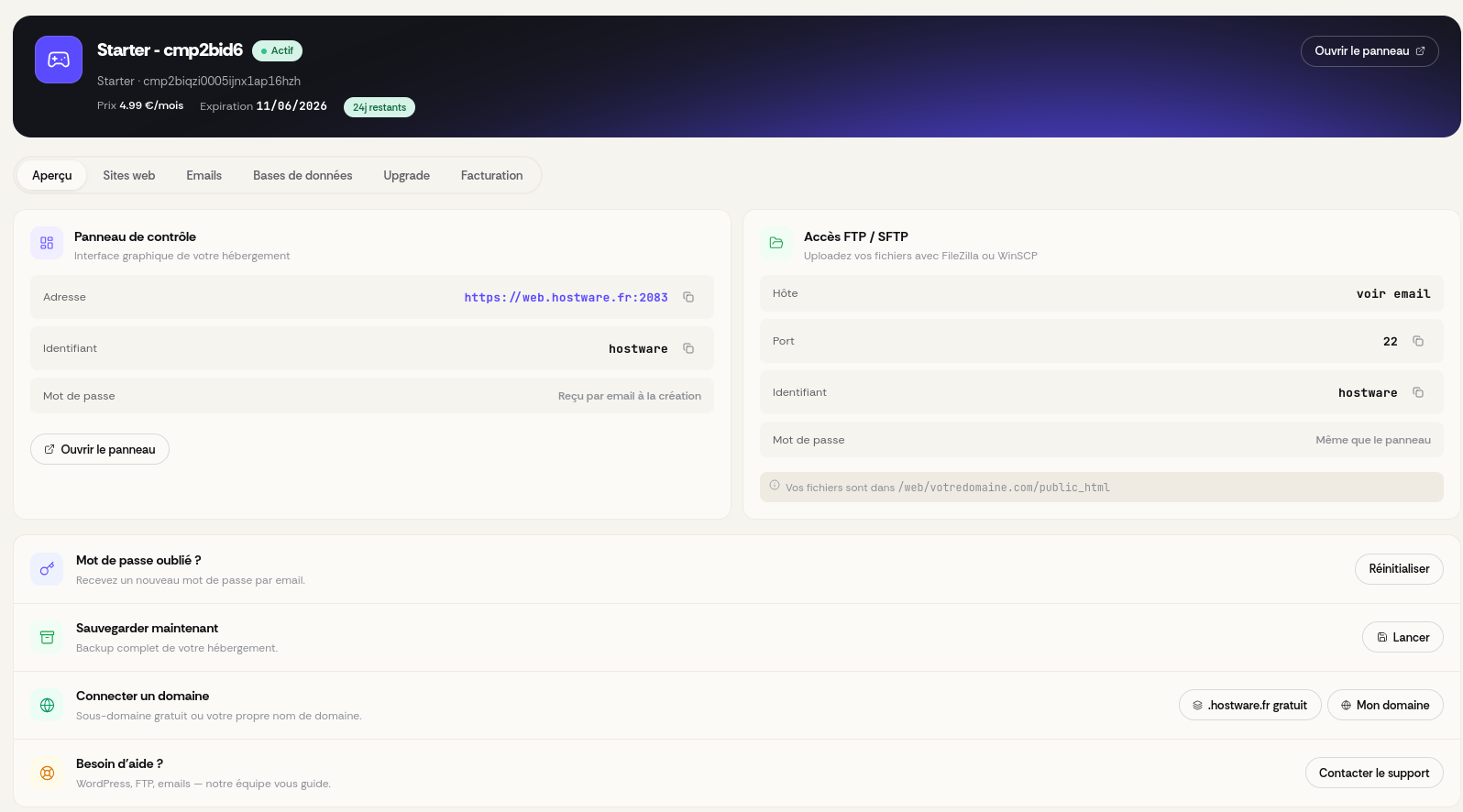This screenshot has height=812, width=1463.
Task: Click the 24j restants badge
Action: (379, 107)
